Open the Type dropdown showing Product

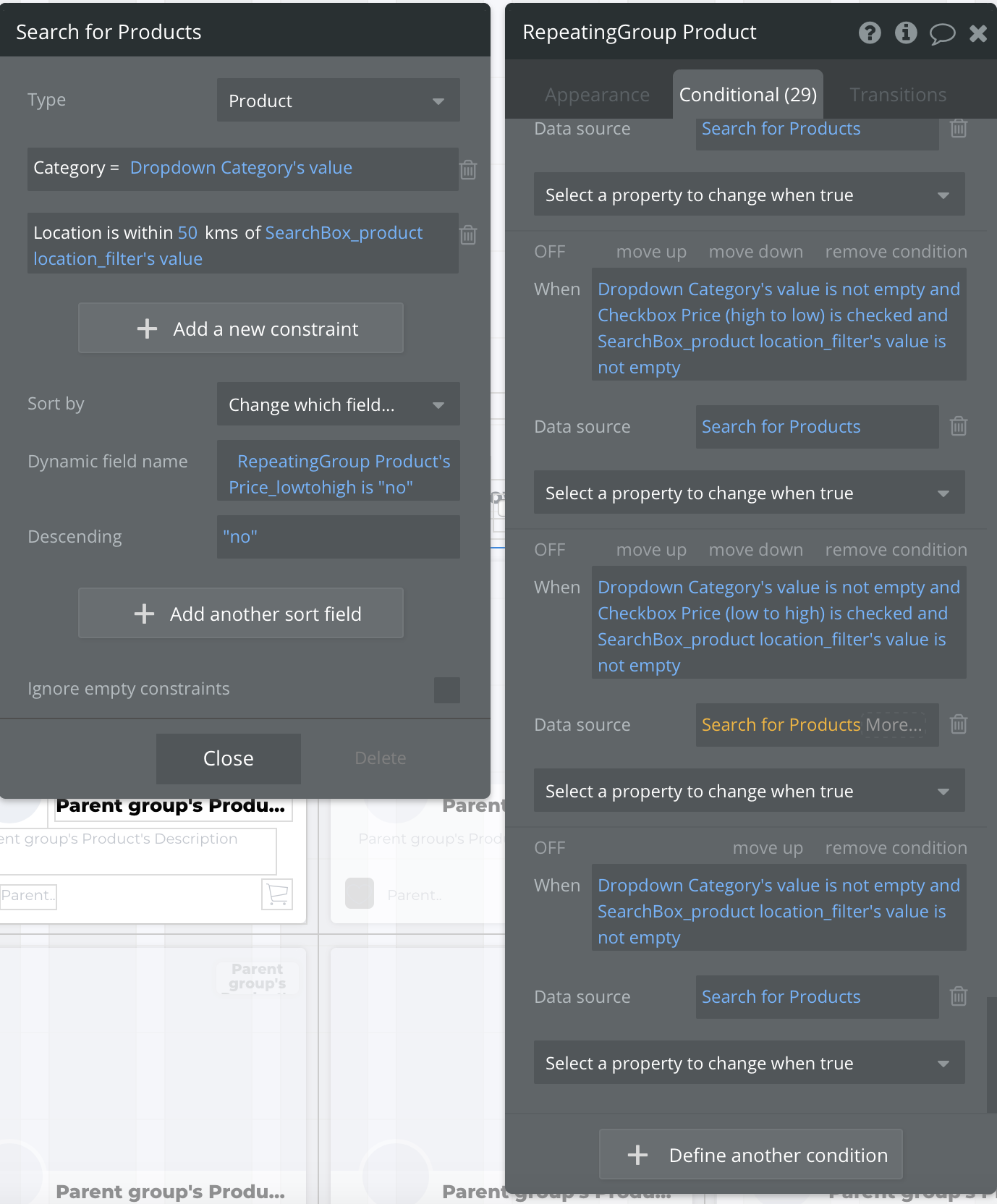338,101
